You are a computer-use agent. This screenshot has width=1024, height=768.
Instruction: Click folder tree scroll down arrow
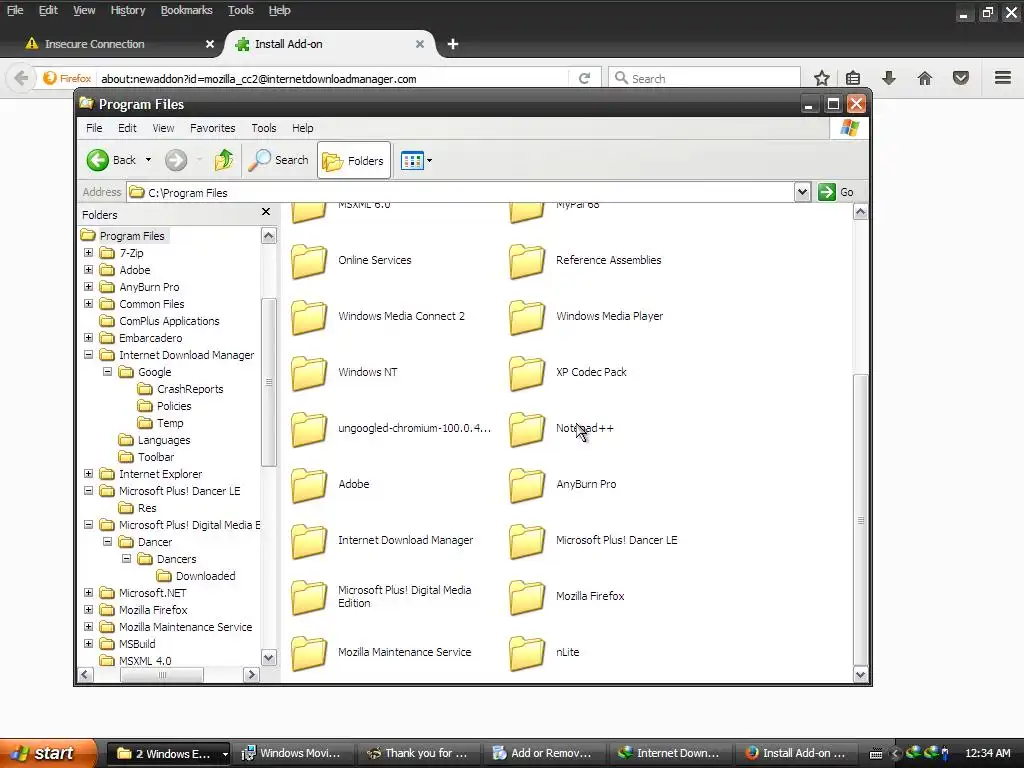click(268, 658)
